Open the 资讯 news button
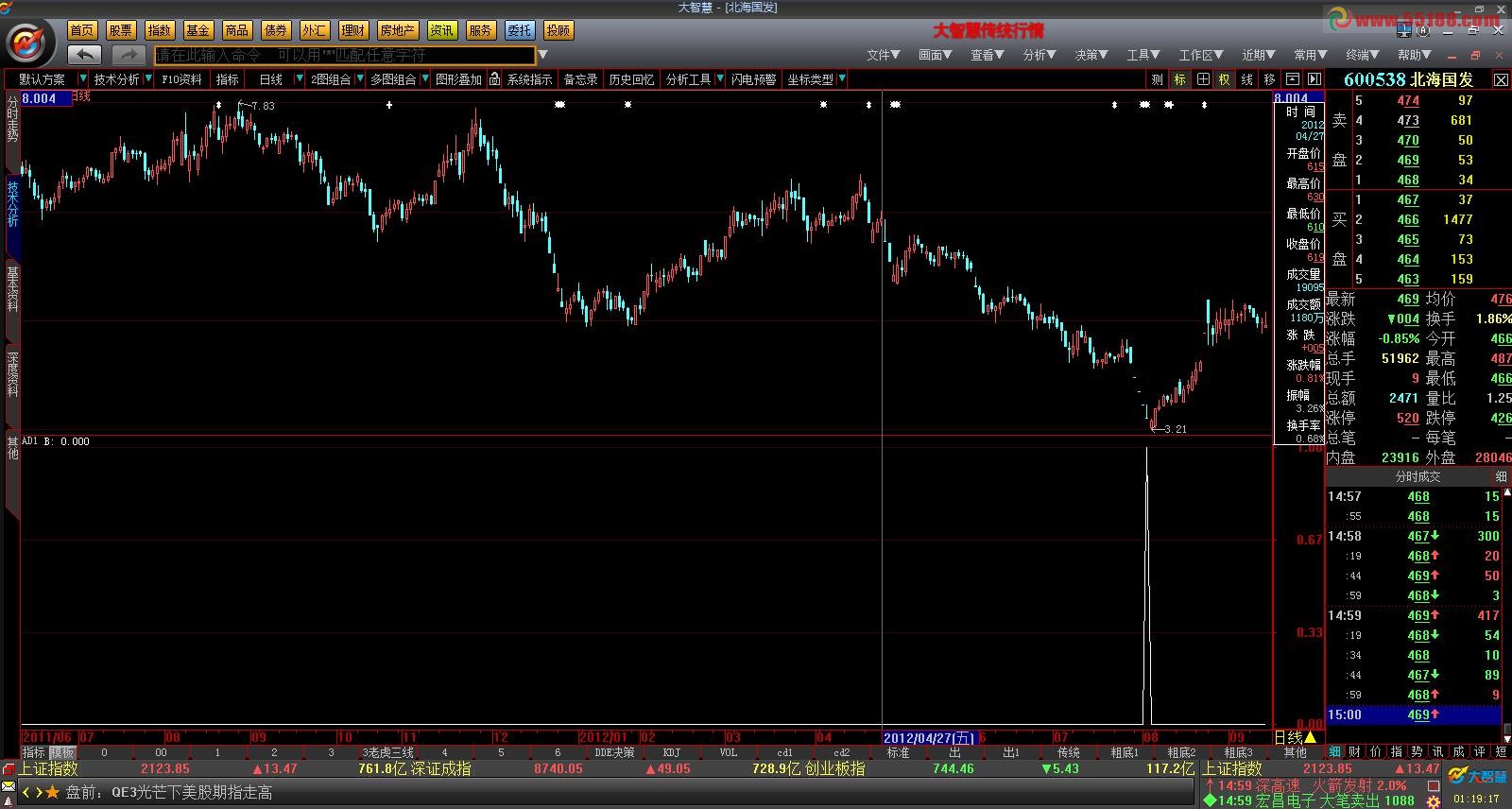The image size is (1512, 809). (x=441, y=30)
